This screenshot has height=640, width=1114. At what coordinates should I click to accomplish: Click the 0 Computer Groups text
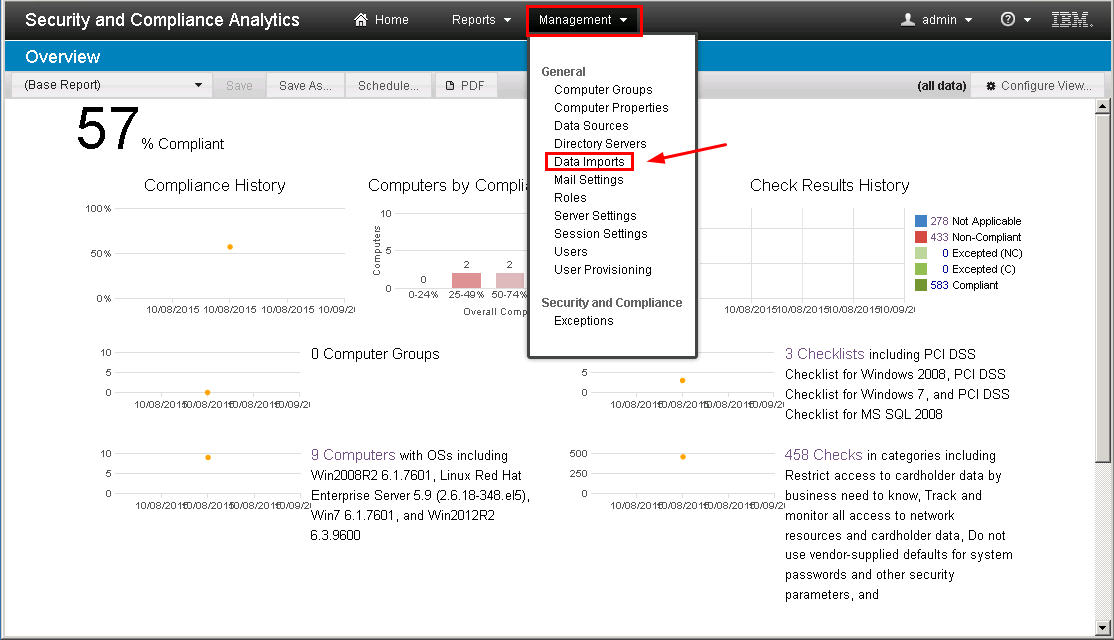coord(375,354)
